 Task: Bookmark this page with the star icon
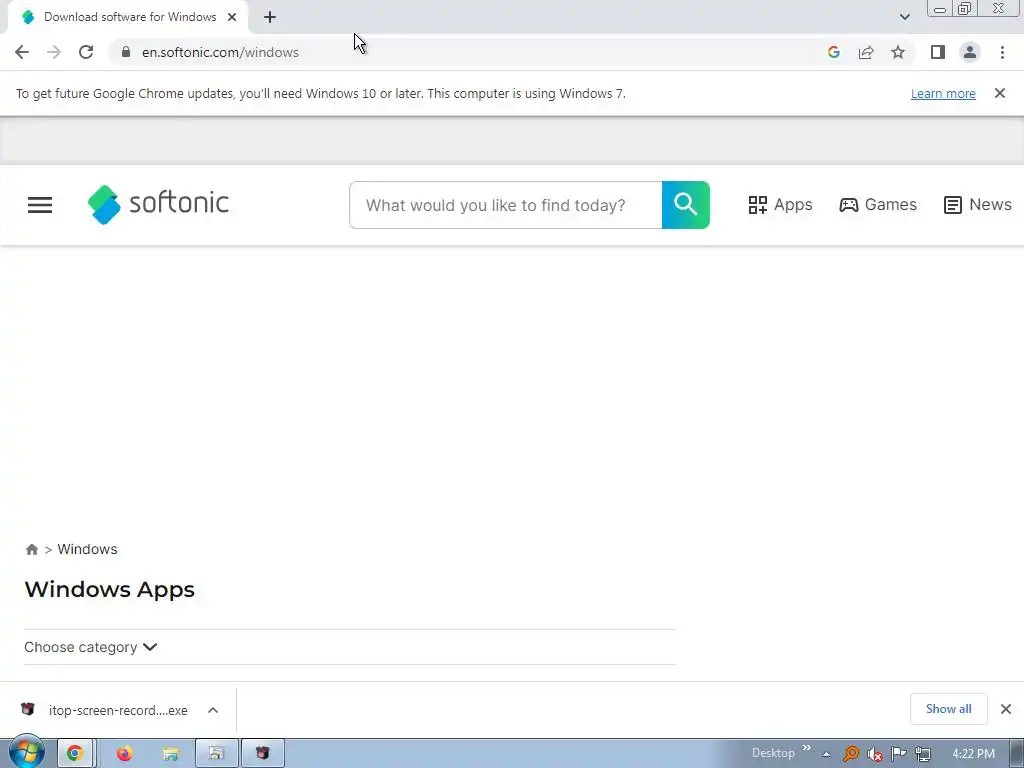click(x=898, y=52)
